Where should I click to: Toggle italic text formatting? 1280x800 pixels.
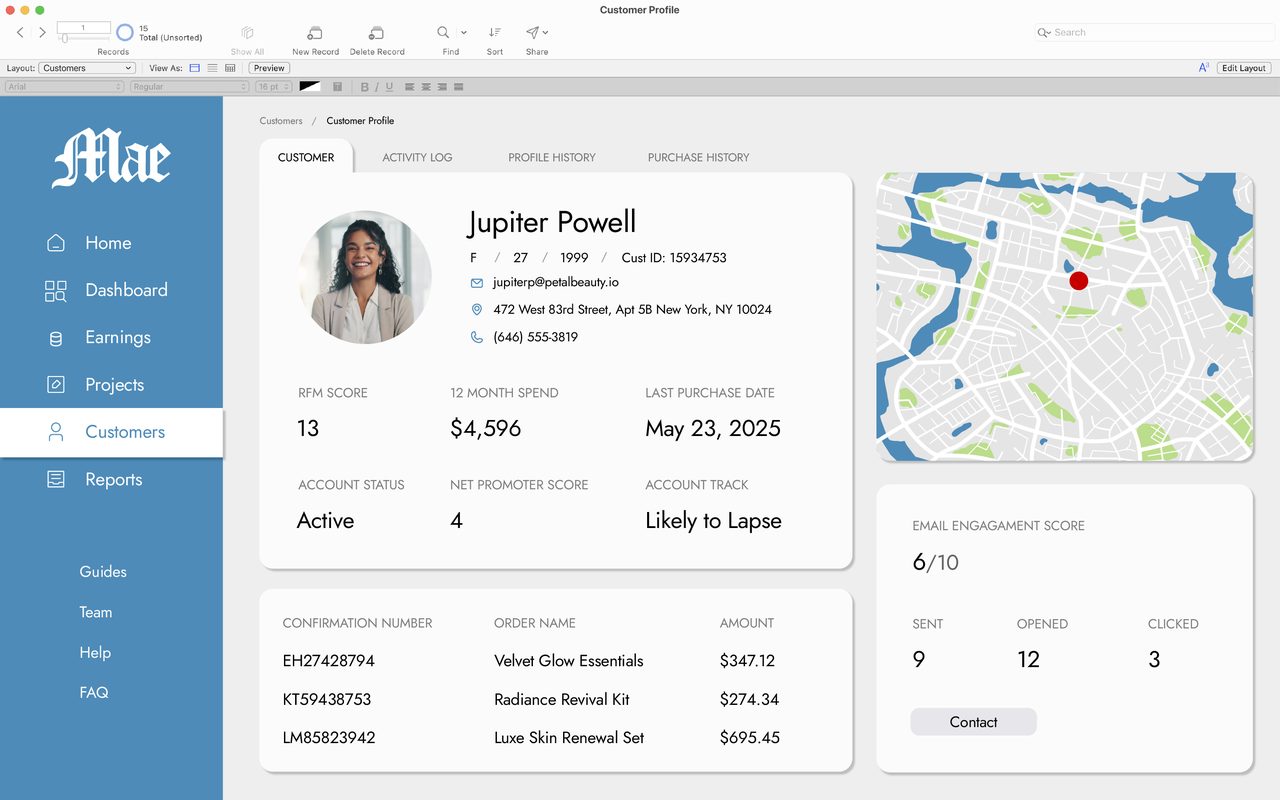[377, 87]
